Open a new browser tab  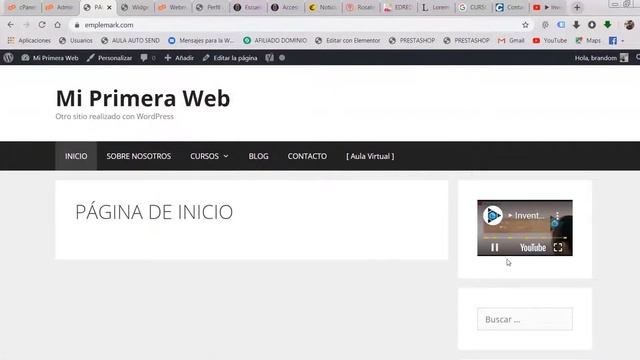click(577, 7)
